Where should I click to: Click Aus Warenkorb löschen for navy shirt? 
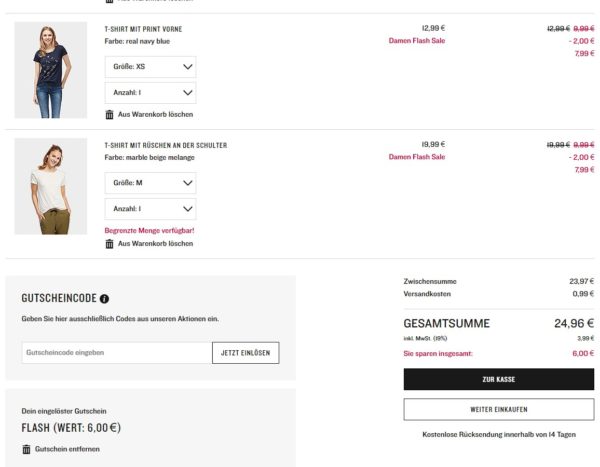pyautogui.click(x=155, y=114)
